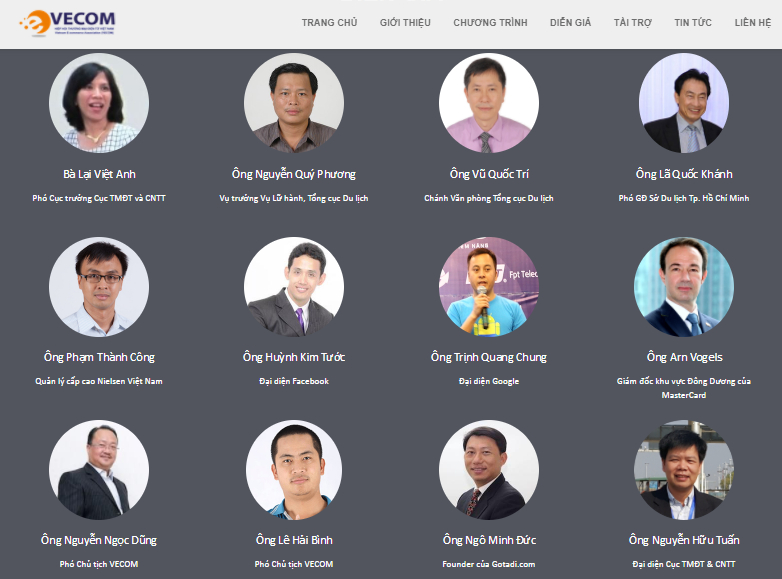This screenshot has width=782, height=579.
Task: Click the name Ông Nguyễn Hữu Tuấn
Action: (684, 540)
